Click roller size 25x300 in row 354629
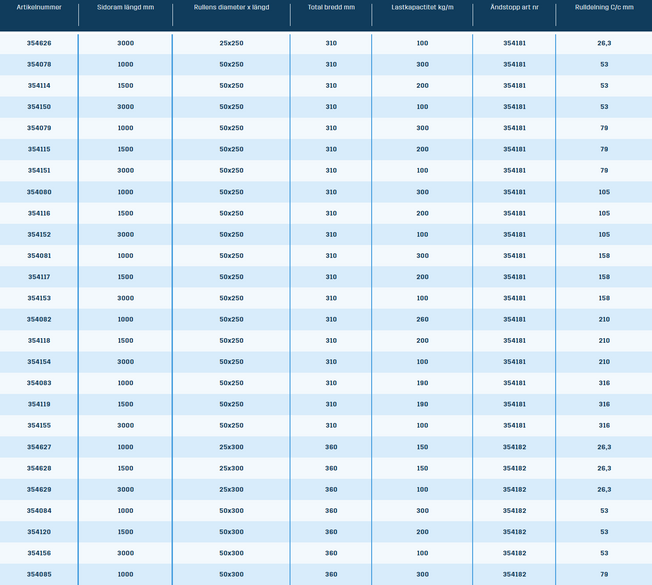The image size is (652, 585). pyautogui.click(x=232, y=489)
